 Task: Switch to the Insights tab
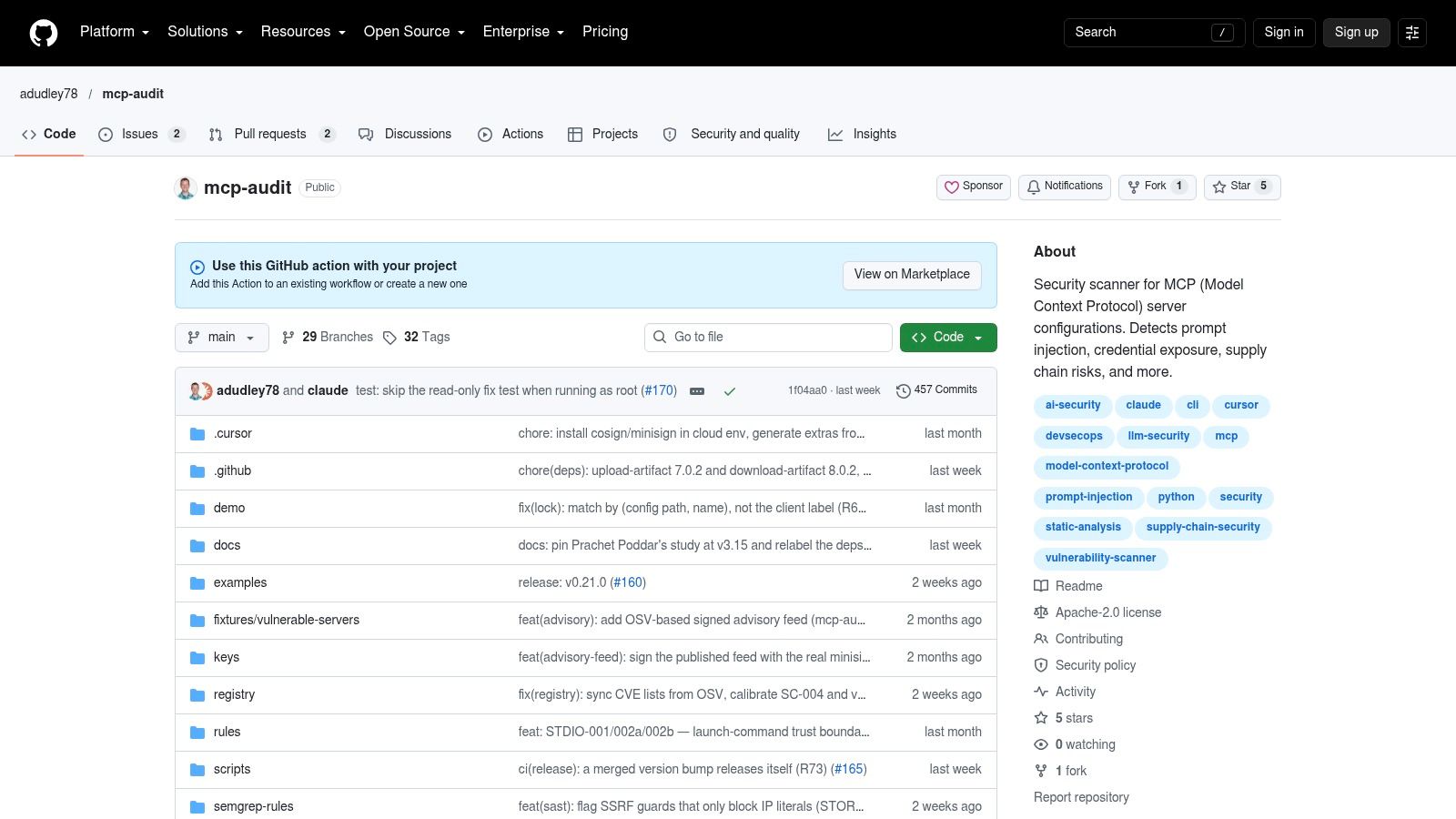(x=862, y=134)
